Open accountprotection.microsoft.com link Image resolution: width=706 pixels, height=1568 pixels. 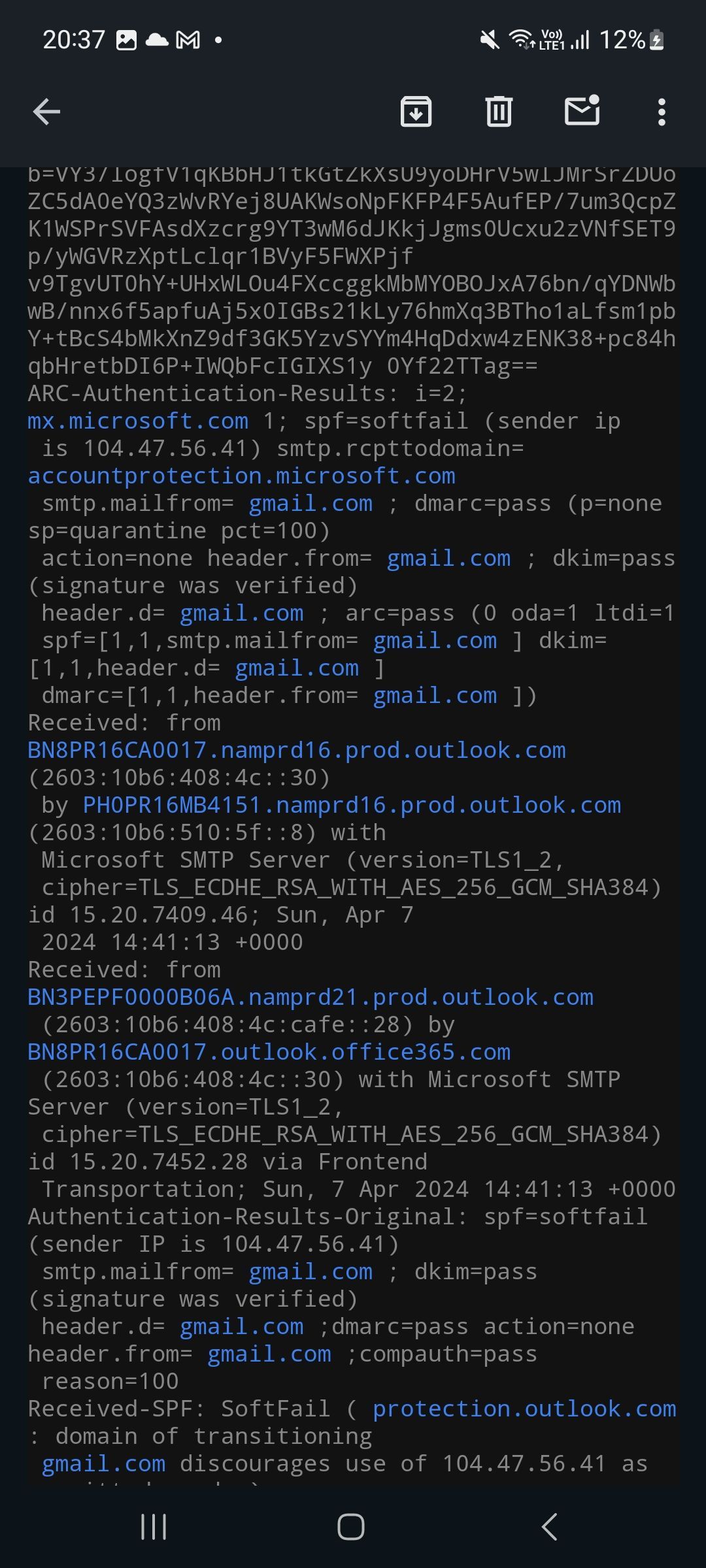point(242,476)
